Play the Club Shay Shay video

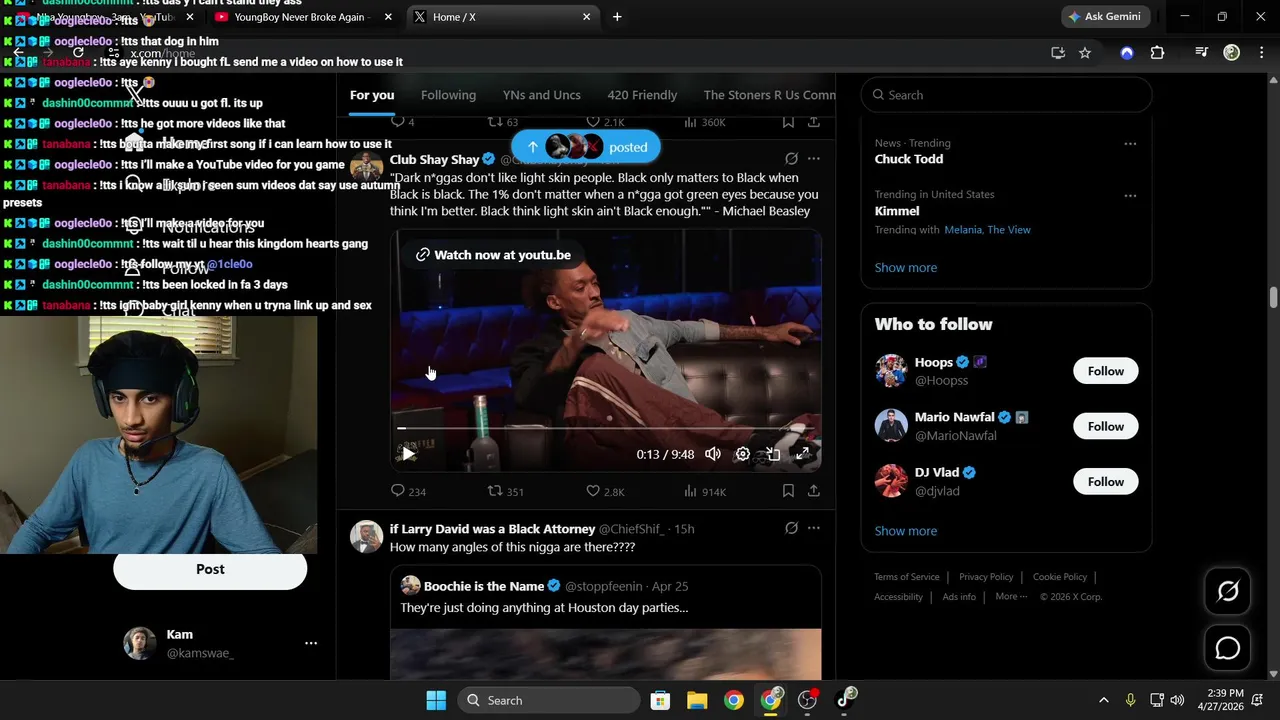click(408, 454)
